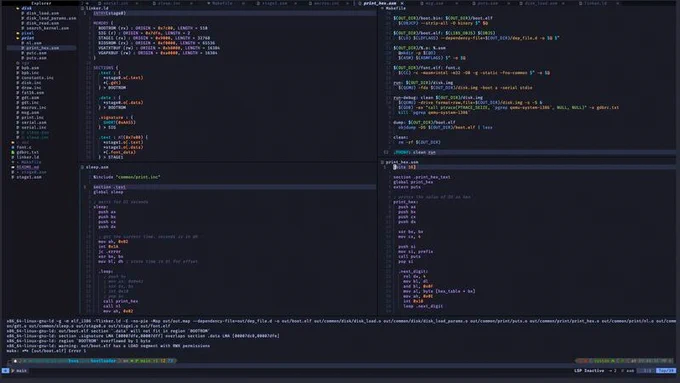680x383 pixels.
Task: Click the ENTRY(stage0) line in linker.ld
Action: click(x=110, y=13)
